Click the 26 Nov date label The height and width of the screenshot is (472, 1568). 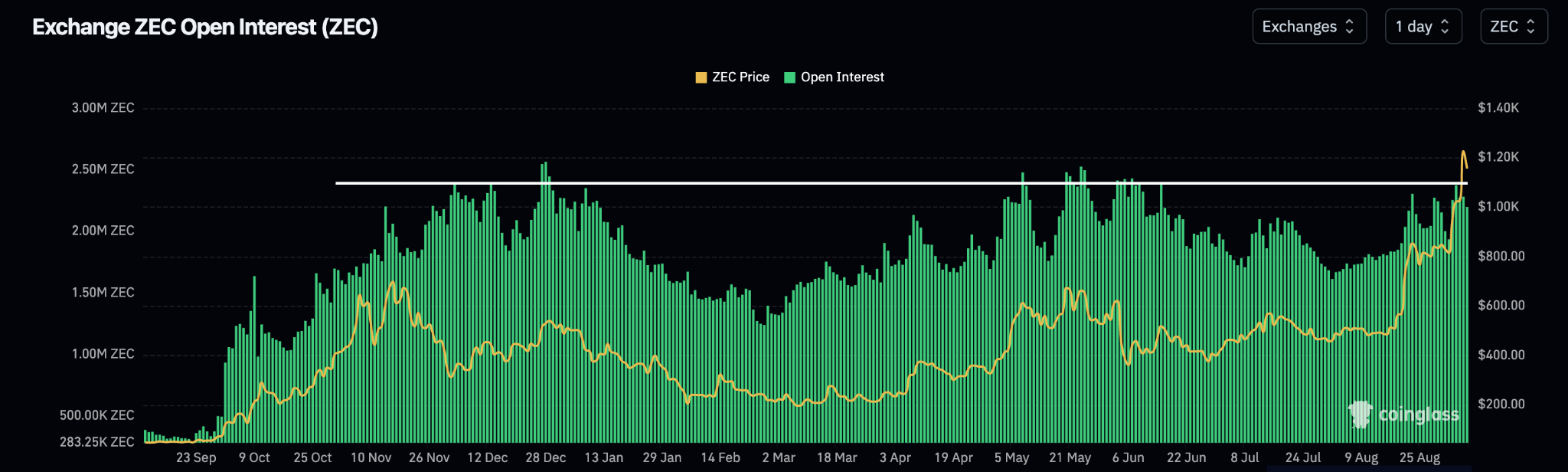tap(429, 457)
